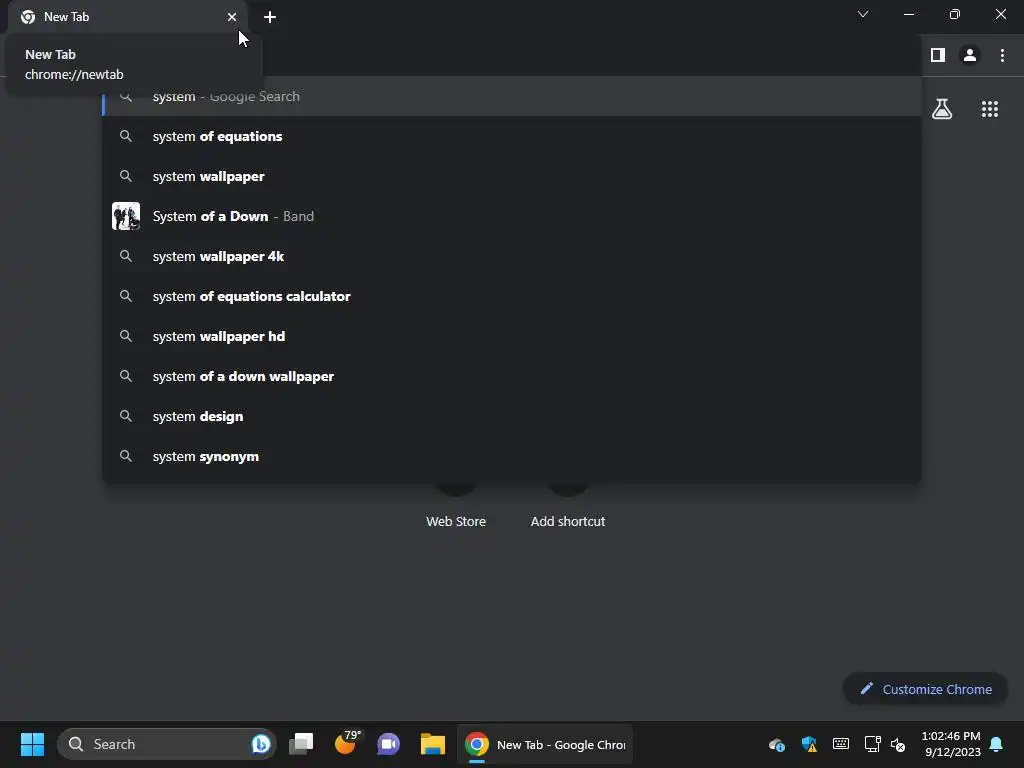Select 'system of equations calculator' suggestion

[x=512, y=296]
